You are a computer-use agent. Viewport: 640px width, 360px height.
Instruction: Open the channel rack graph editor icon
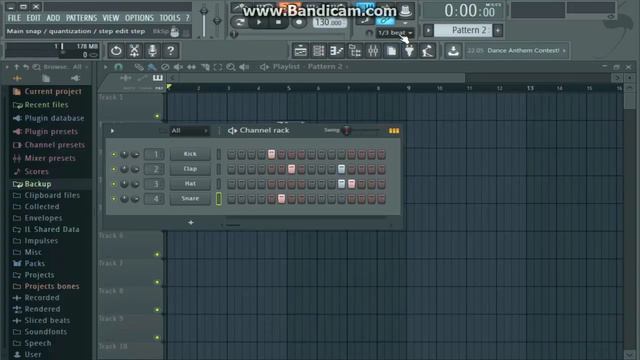pyautogui.click(x=393, y=131)
